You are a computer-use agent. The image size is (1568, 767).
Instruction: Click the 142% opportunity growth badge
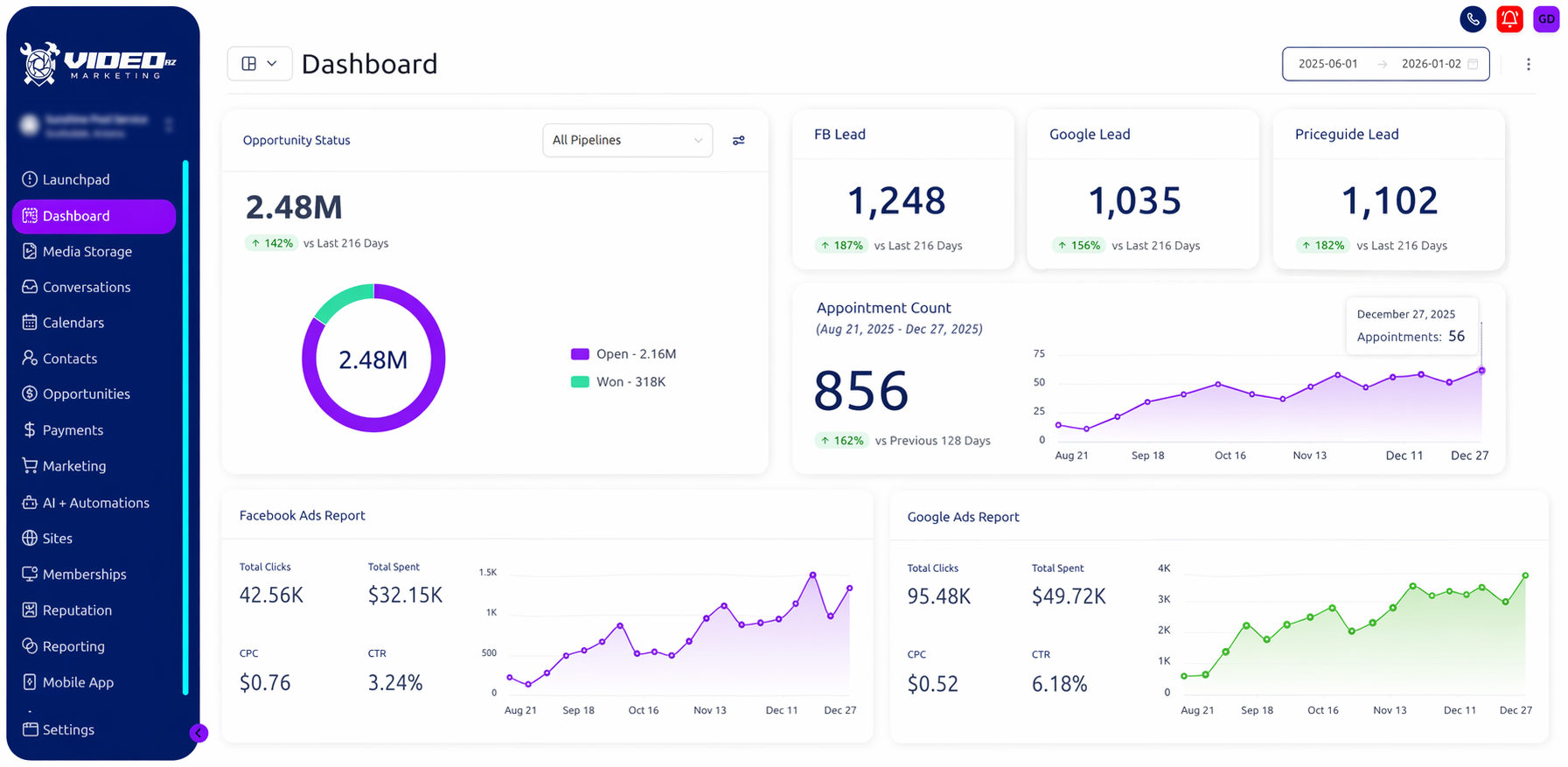(271, 243)
